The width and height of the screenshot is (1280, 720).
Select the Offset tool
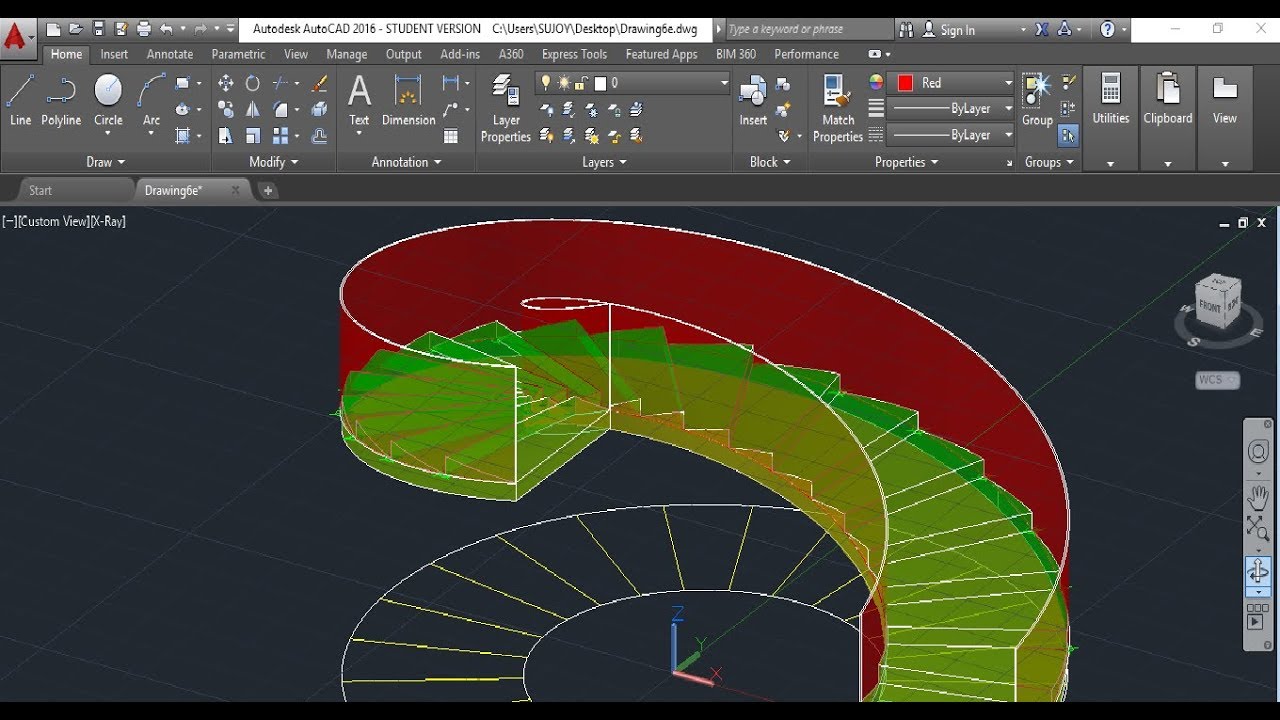pos(319,136)
